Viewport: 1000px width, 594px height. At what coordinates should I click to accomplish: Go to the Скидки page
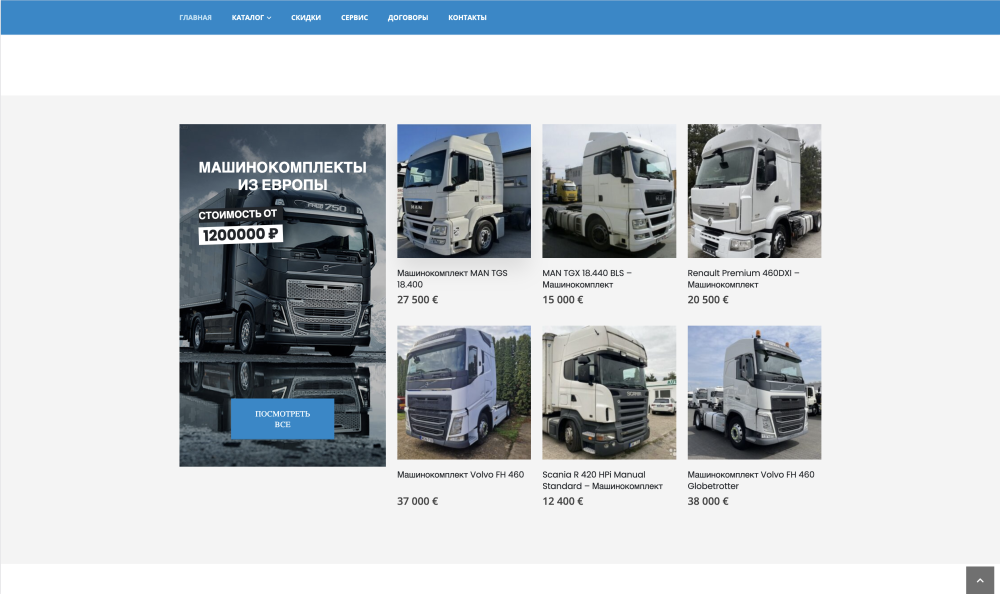(306, 17)
